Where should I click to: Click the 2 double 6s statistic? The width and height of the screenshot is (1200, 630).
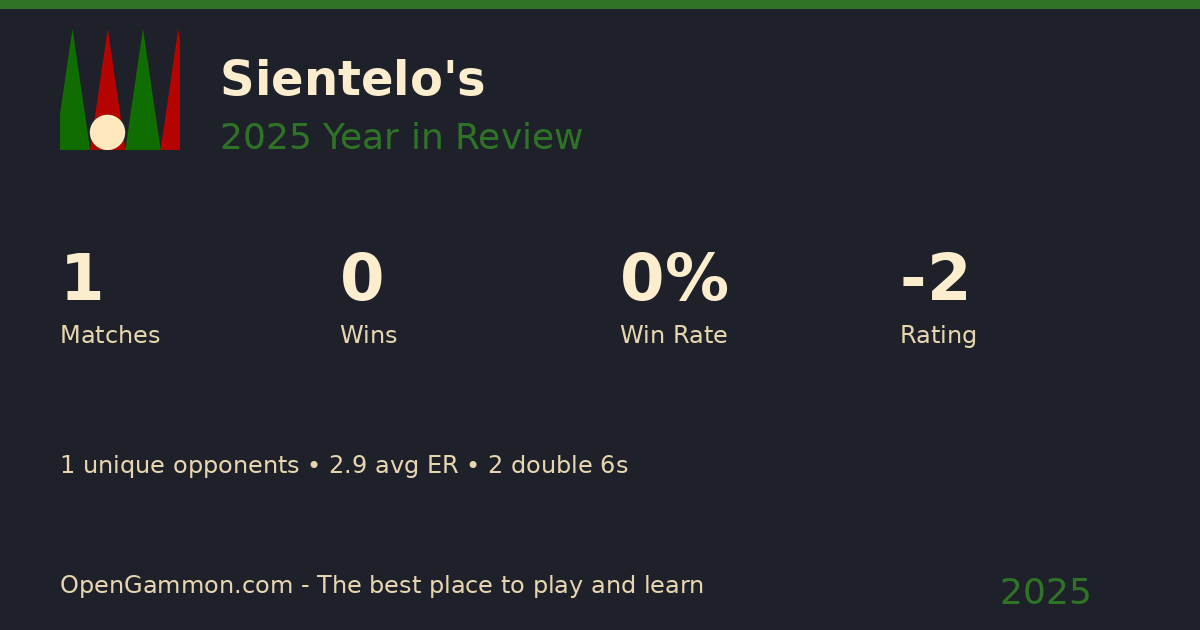pyautogui.click(x=558, y=466)
